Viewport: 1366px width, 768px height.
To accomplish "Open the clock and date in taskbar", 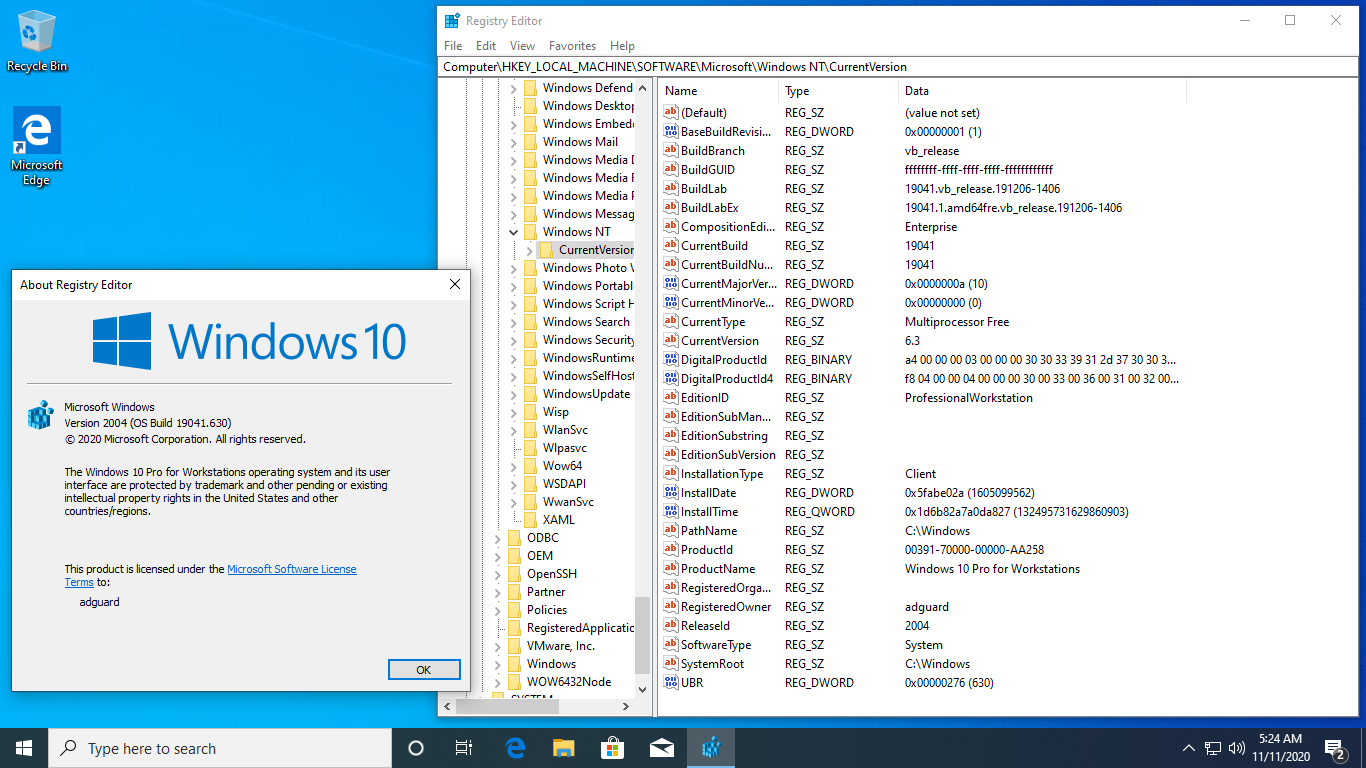I will (x=1283, y=748).
